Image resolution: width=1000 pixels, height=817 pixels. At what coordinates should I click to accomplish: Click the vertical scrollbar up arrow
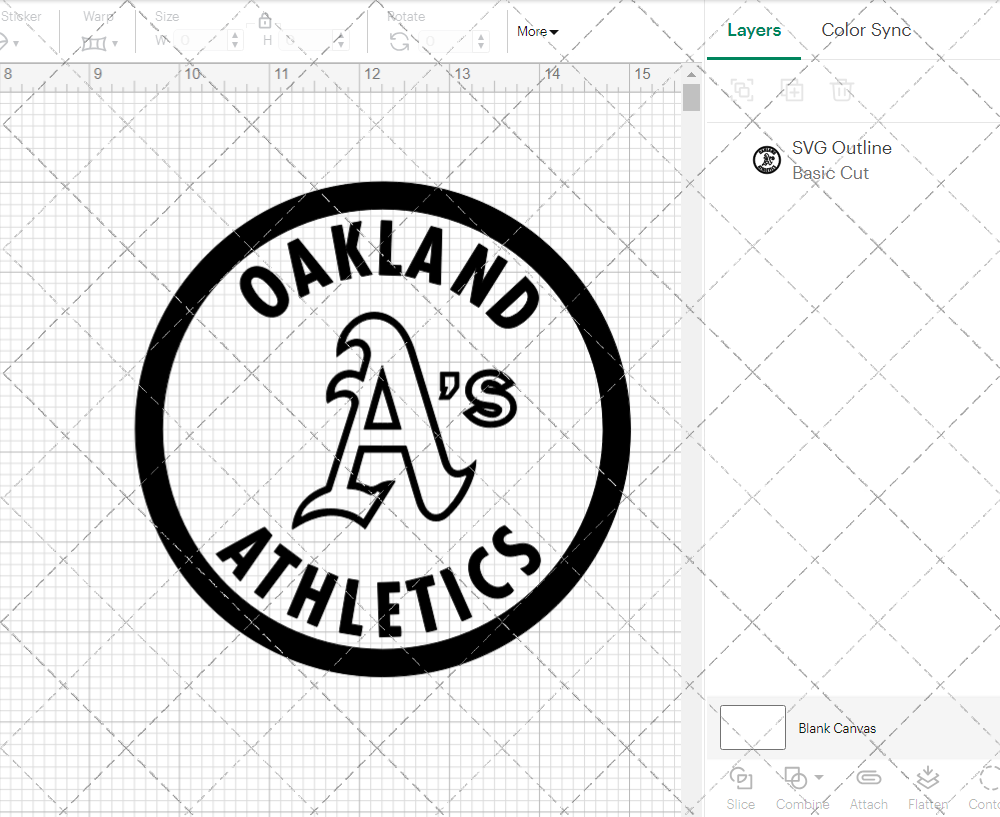[x=691, y=74]
